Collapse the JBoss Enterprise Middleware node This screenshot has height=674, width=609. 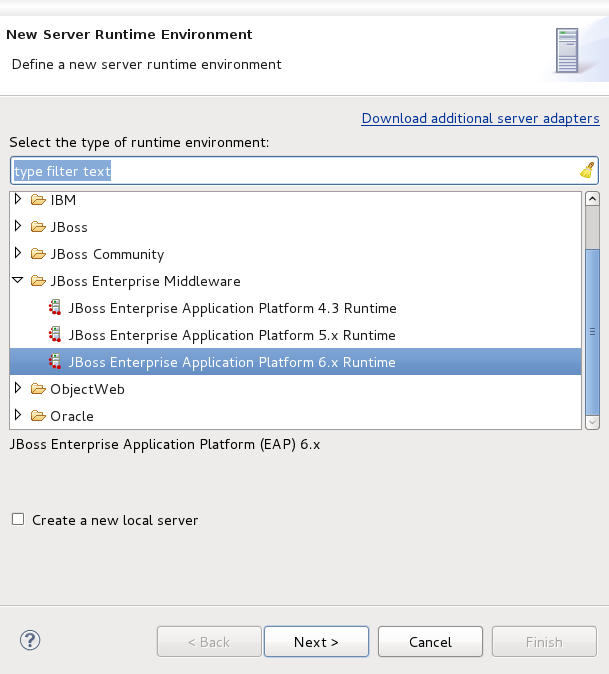18,281
